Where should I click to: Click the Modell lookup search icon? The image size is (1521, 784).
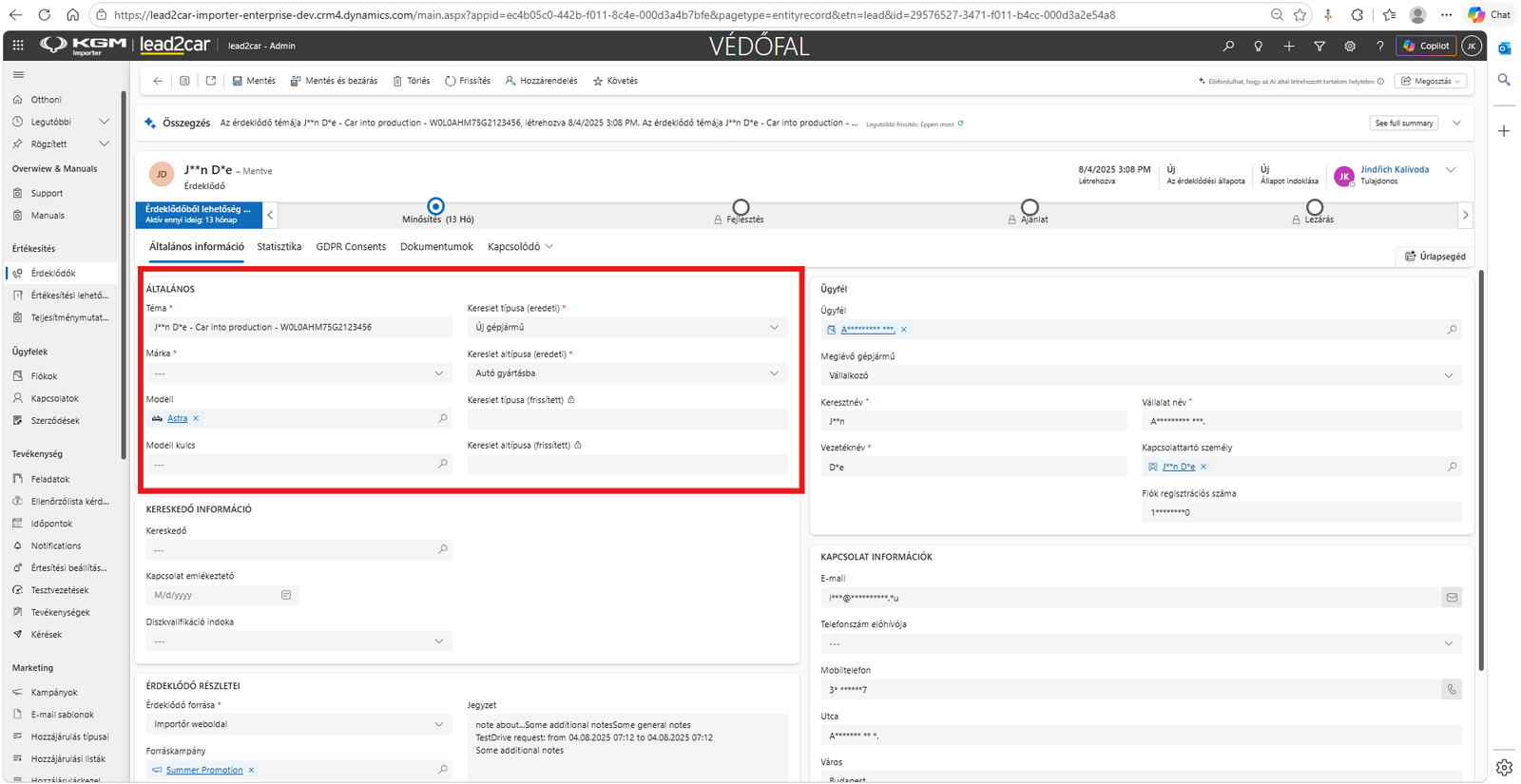443,418
